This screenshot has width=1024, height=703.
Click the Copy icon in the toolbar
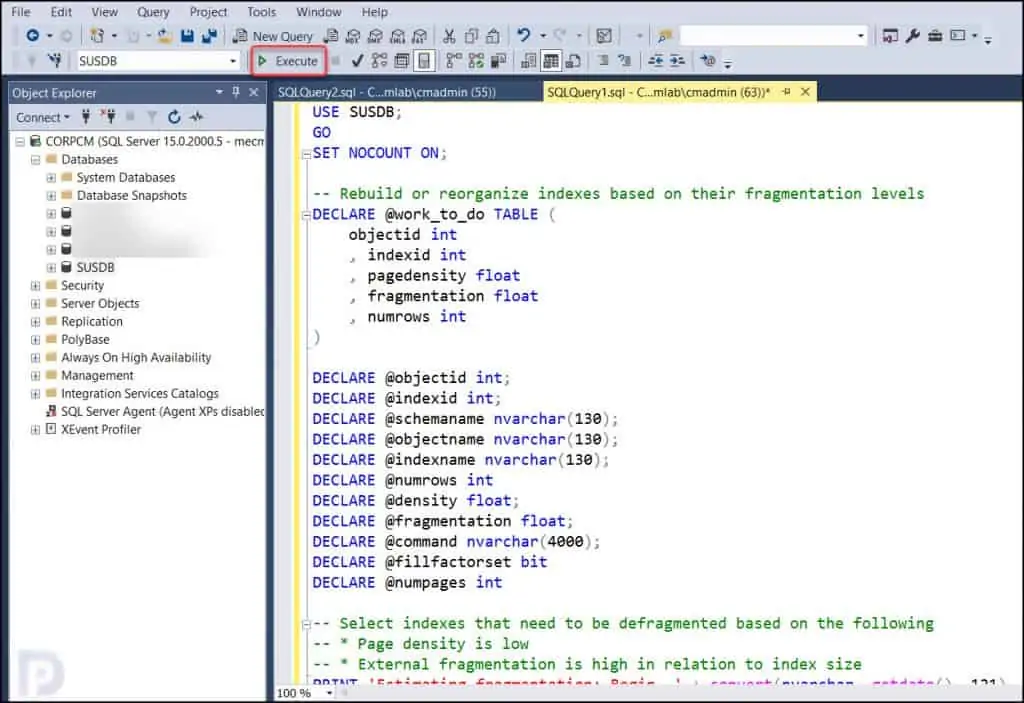pyautogui.click(x=471, y=36)
